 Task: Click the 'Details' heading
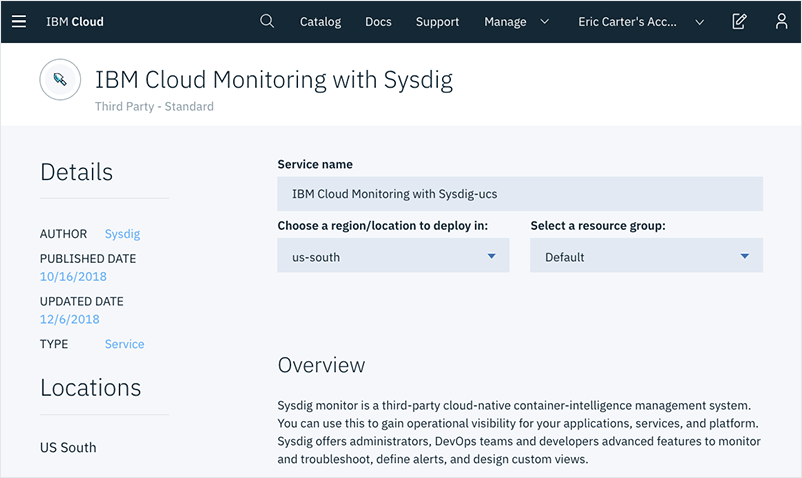76,172
